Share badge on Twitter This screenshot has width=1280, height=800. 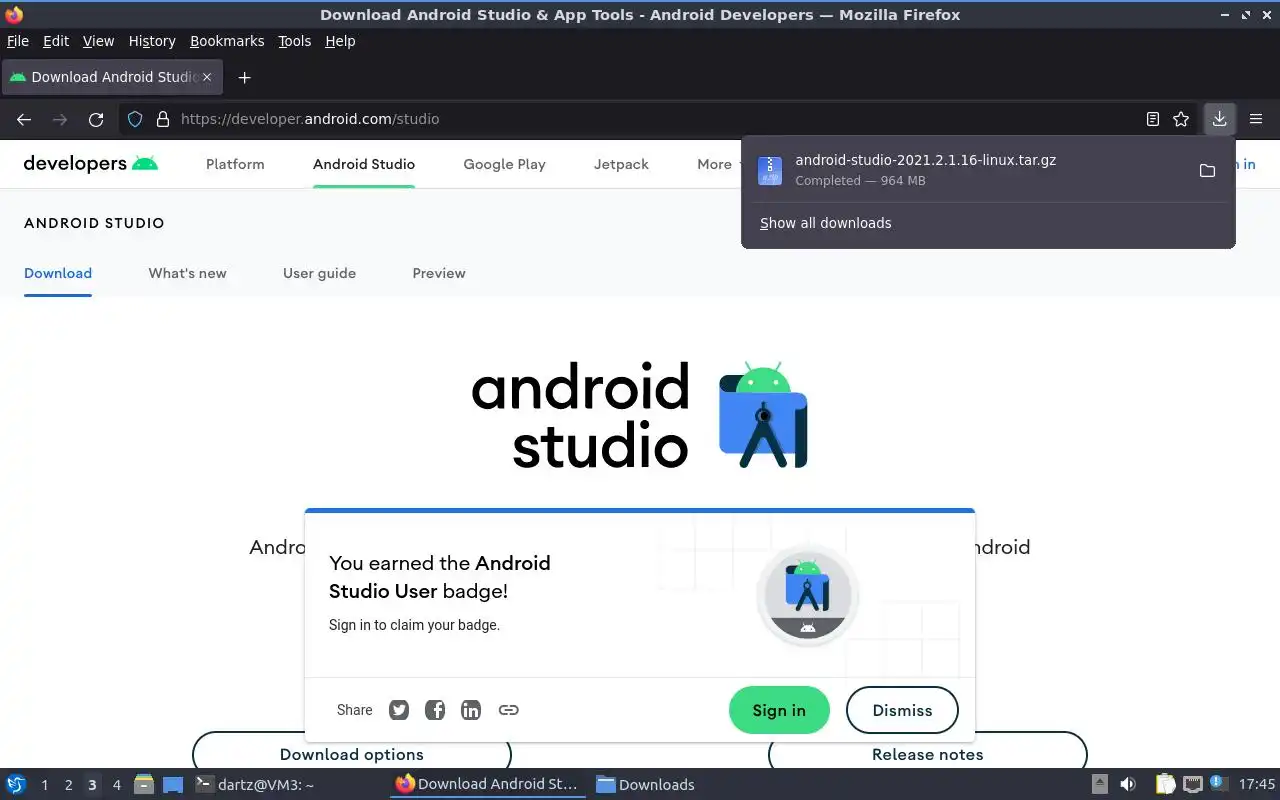pyautogui.click(x=399, y=710)
